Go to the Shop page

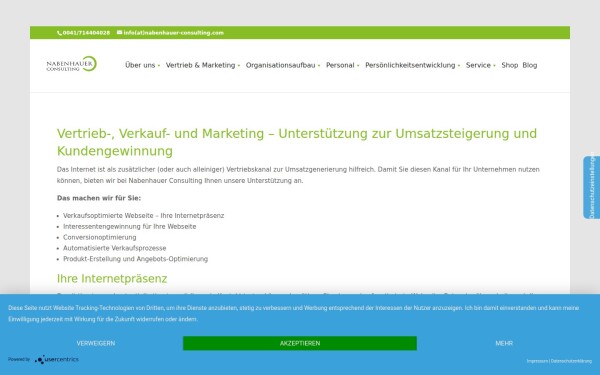click(x=509, y=65)
